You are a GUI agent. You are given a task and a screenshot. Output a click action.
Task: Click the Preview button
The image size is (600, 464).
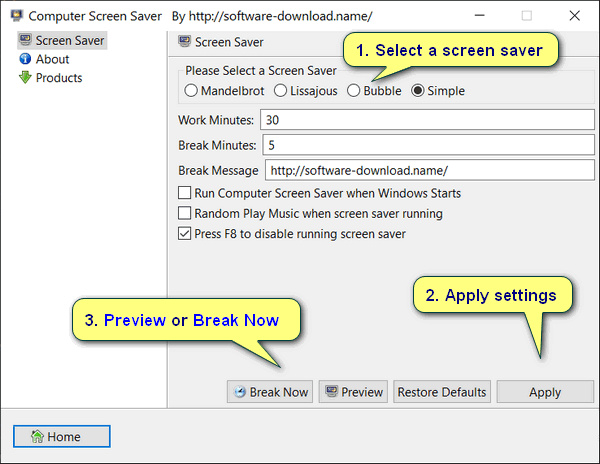[x=353, y=392]
